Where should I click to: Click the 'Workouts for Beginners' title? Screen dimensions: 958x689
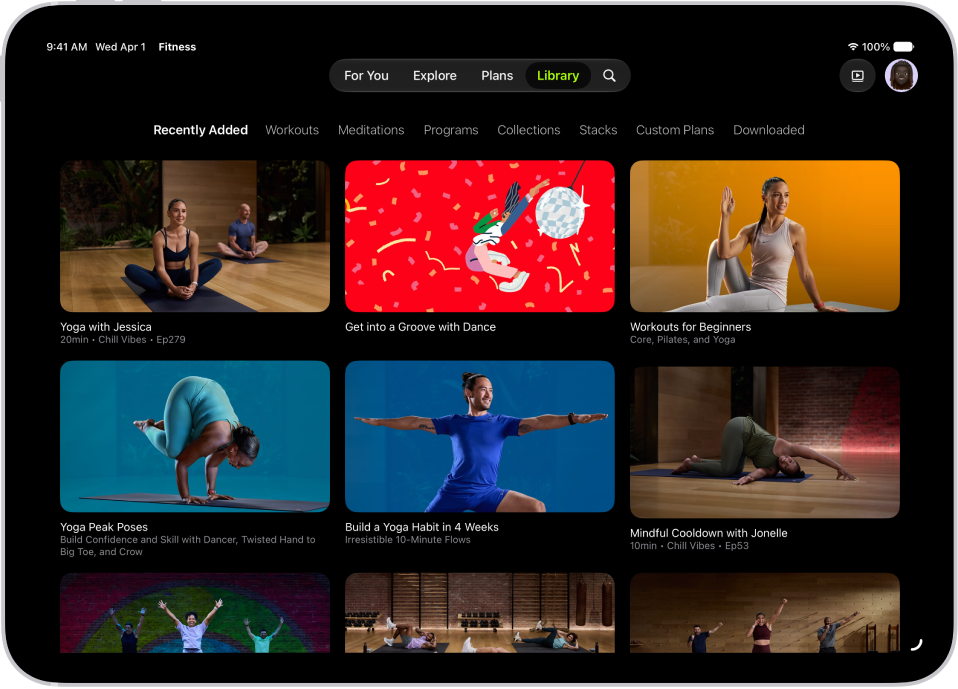pos(690,327)
